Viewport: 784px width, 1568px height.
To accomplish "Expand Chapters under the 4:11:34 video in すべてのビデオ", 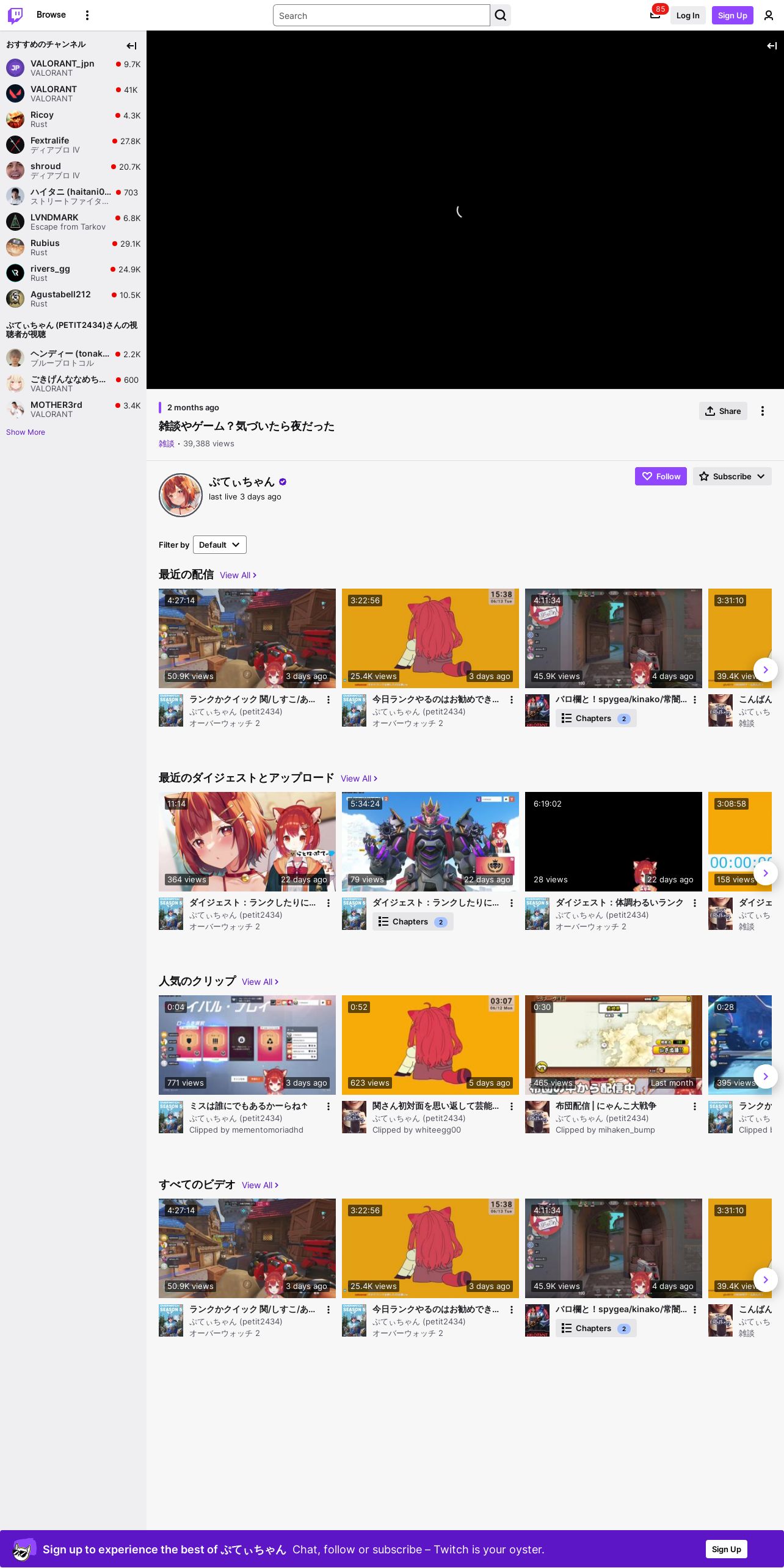I will (x=596, y=1329).
